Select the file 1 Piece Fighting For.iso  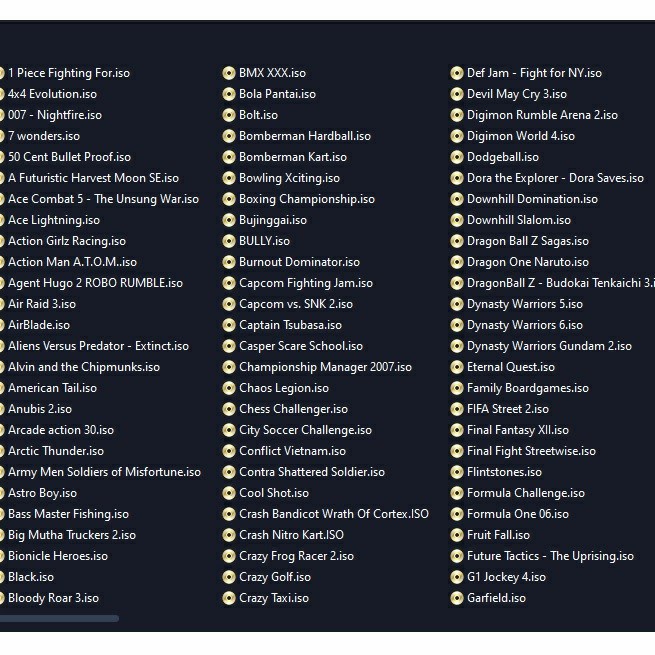coord(69,73)
